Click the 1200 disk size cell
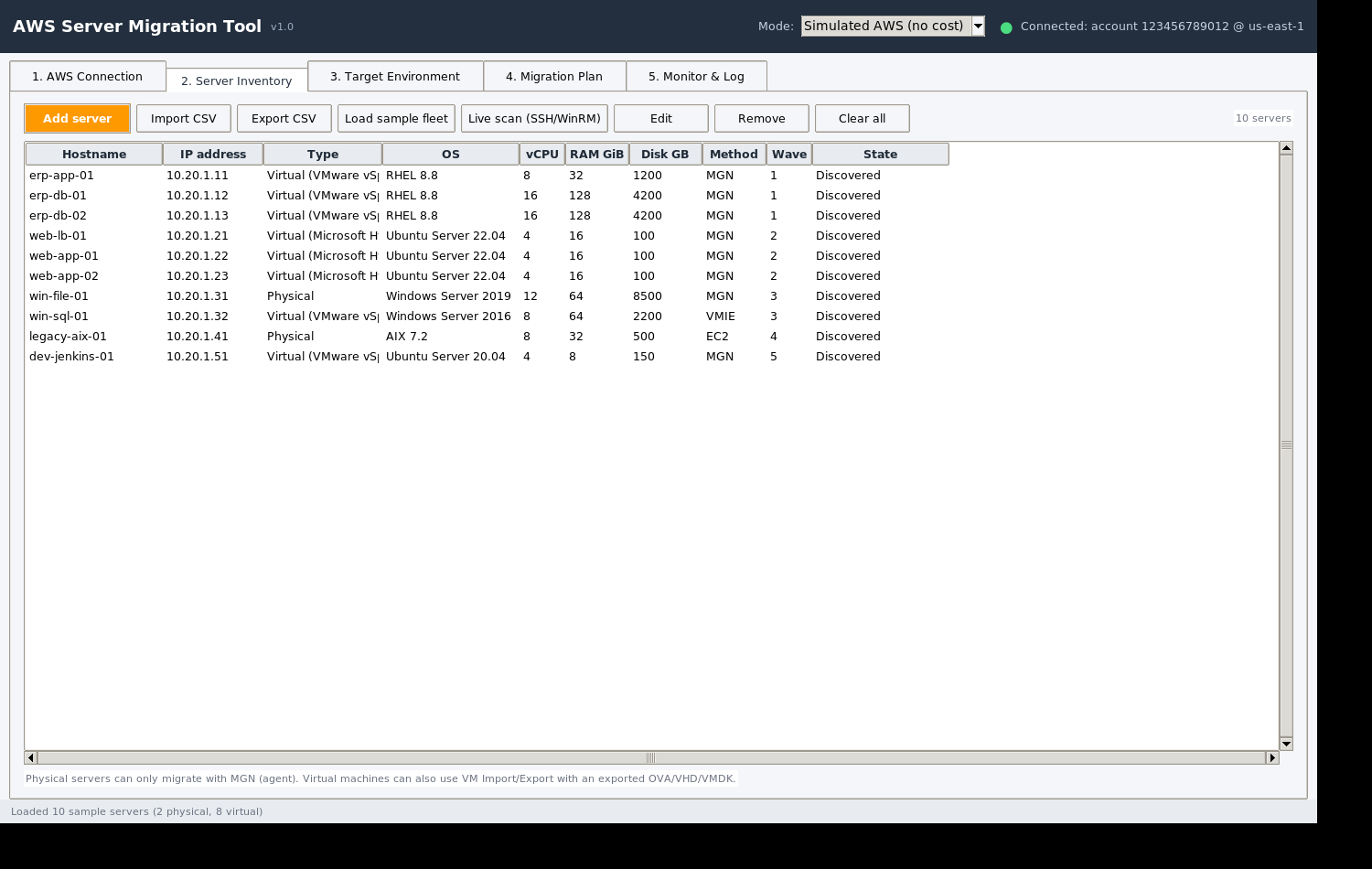Viewport: 1372px width, 869px height. tap(648, 175)
